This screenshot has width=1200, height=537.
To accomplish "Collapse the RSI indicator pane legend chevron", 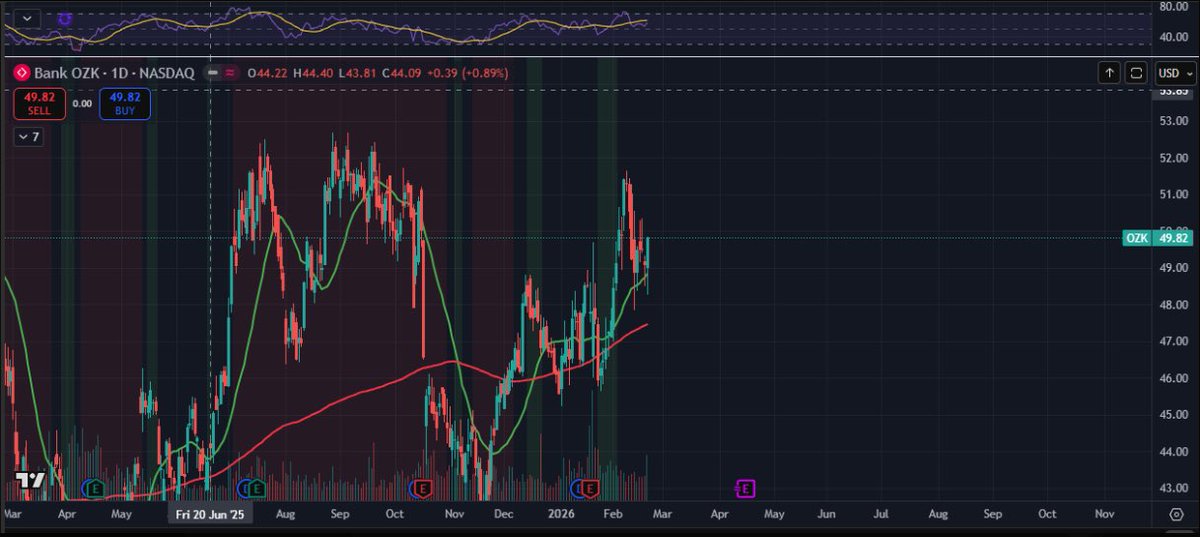I will click(25, 18).
